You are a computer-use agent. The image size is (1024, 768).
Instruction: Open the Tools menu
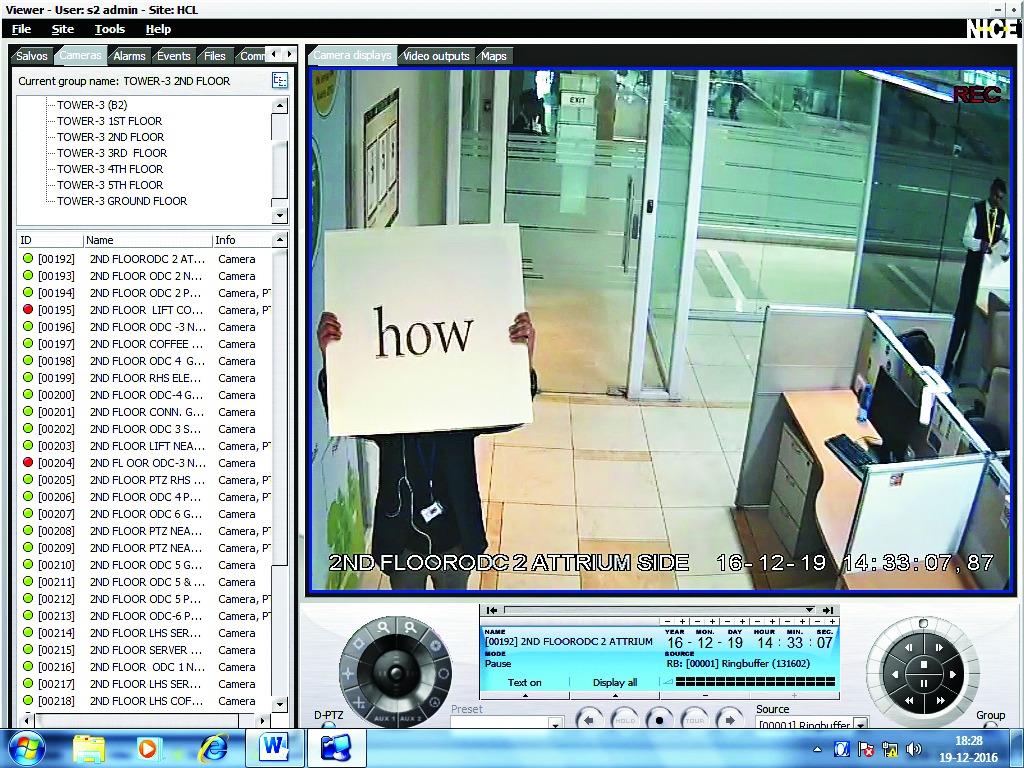pos(110,29)
